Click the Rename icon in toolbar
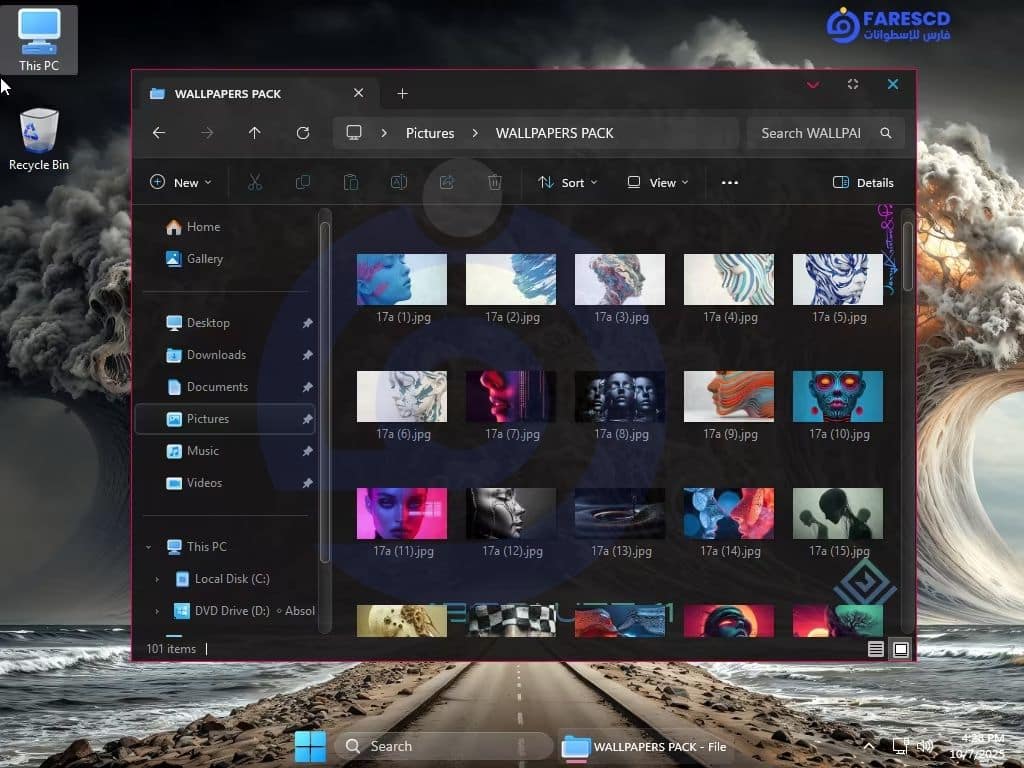Image resolution: width=1024 pixels, height=768 pixels. (398, 183)
